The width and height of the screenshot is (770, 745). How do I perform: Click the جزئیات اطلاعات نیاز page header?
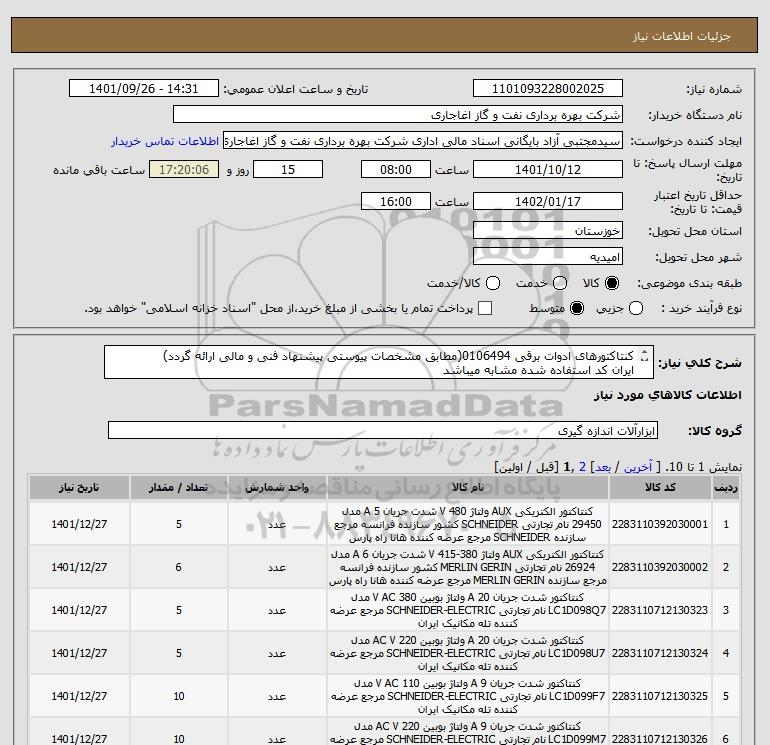(682, 36)
